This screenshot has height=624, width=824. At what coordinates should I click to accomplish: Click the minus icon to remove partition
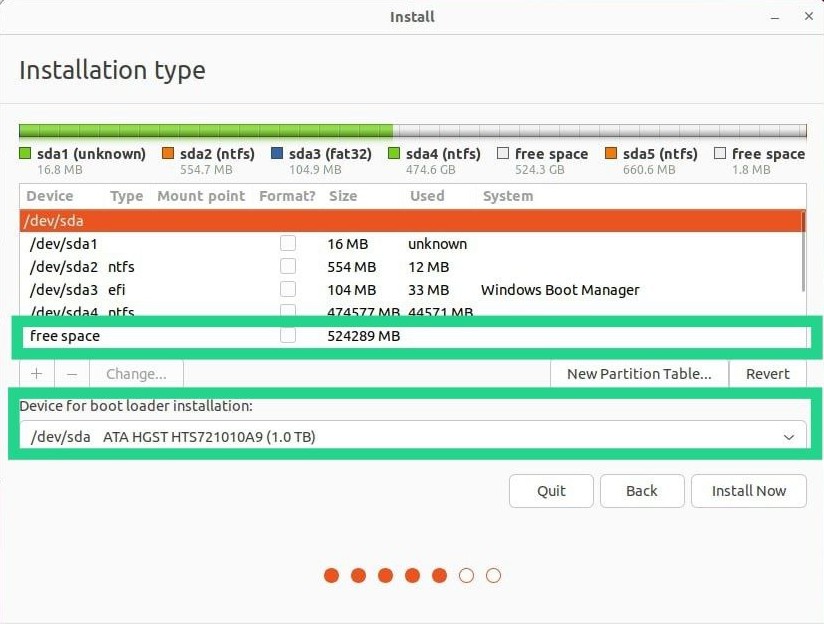(71, 374)
